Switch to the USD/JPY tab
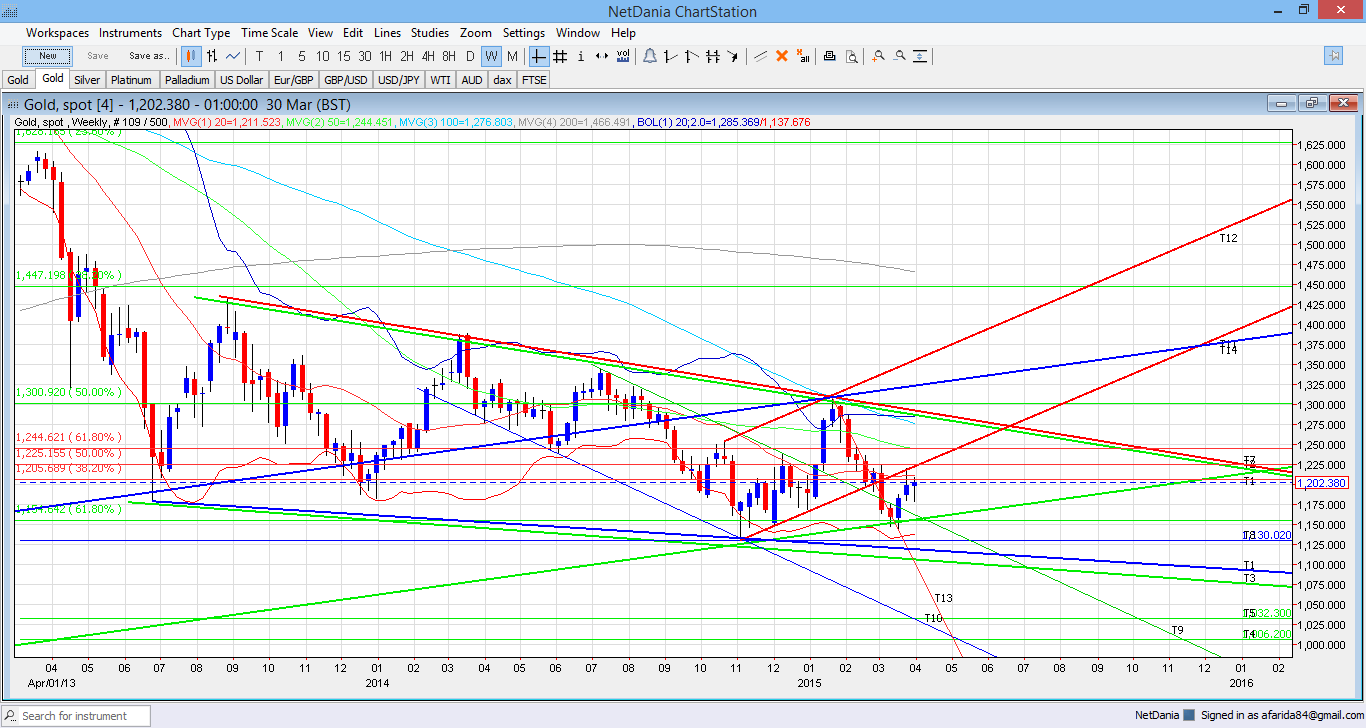1366x728 pixels. [399, 79]
